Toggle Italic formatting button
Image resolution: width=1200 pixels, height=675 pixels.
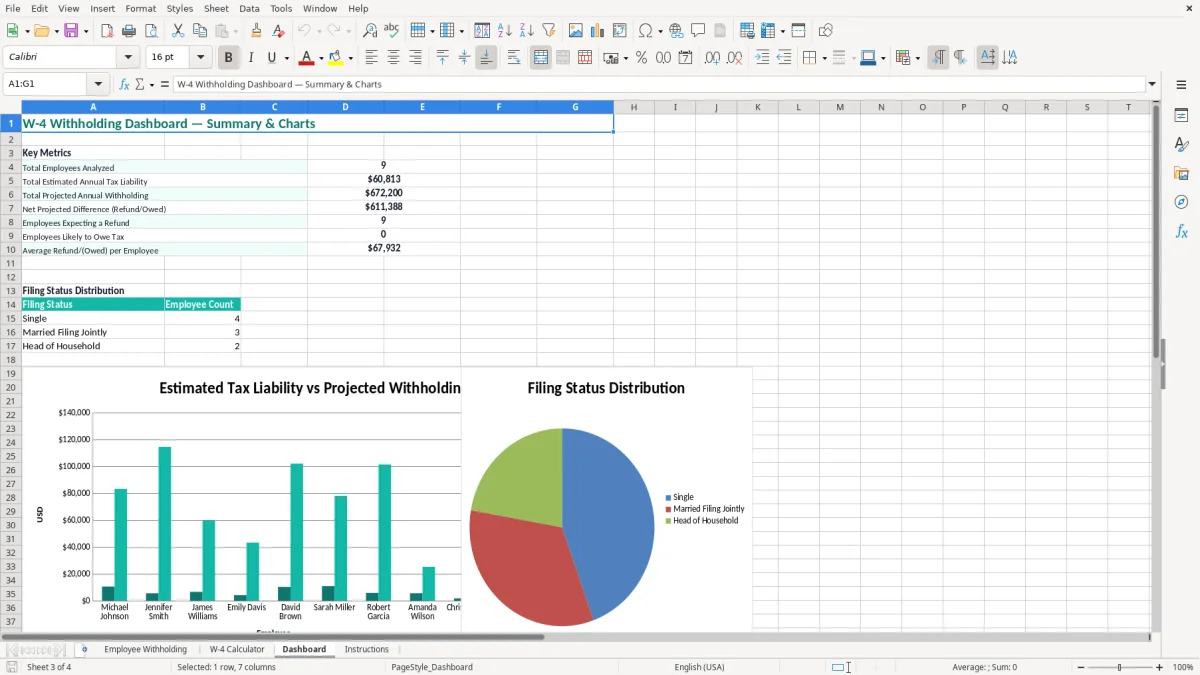click(x=250, y=58)
